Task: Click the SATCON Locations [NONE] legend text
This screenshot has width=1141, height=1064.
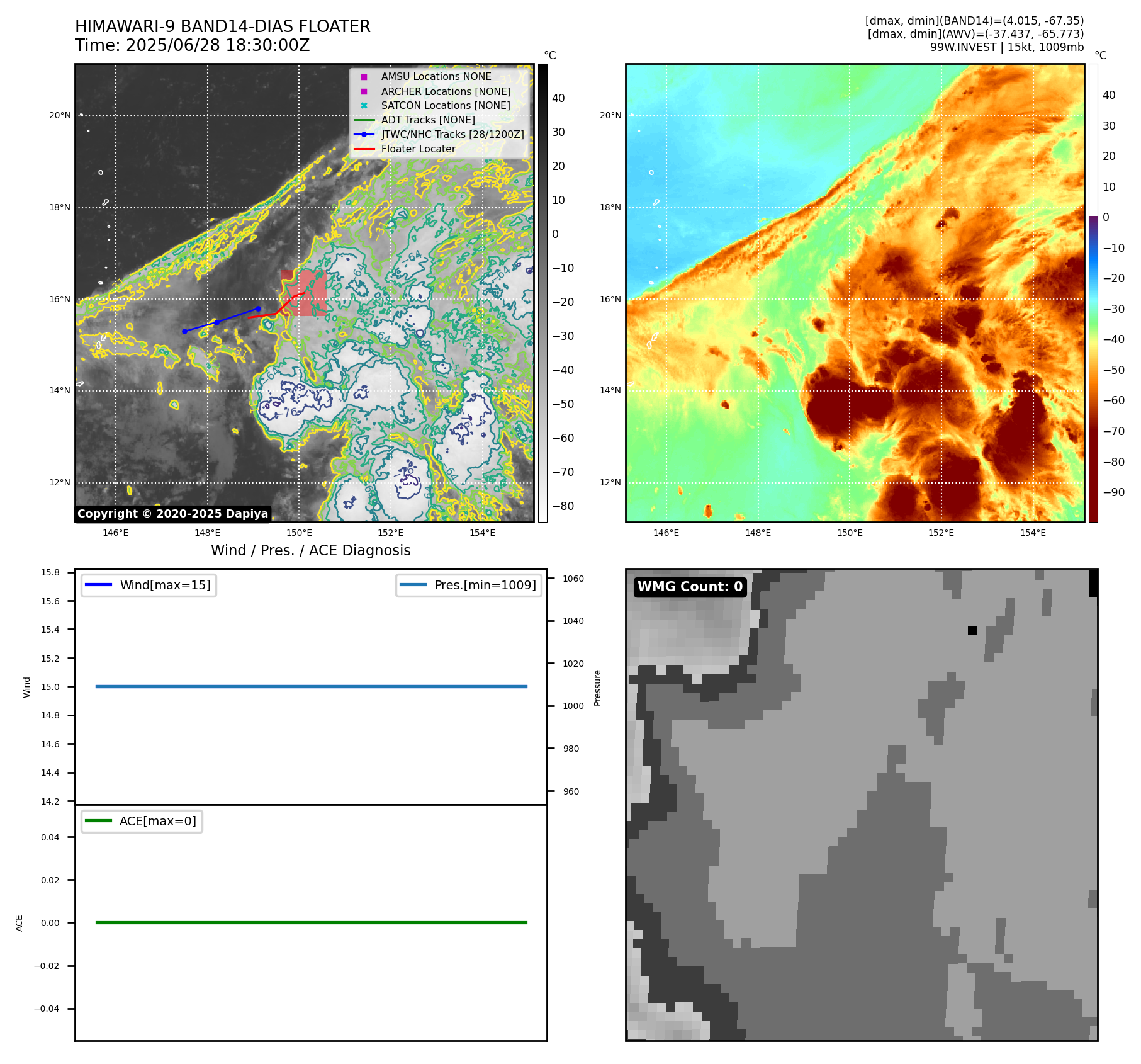Action: pyautogui.click(x=446, y=106)
